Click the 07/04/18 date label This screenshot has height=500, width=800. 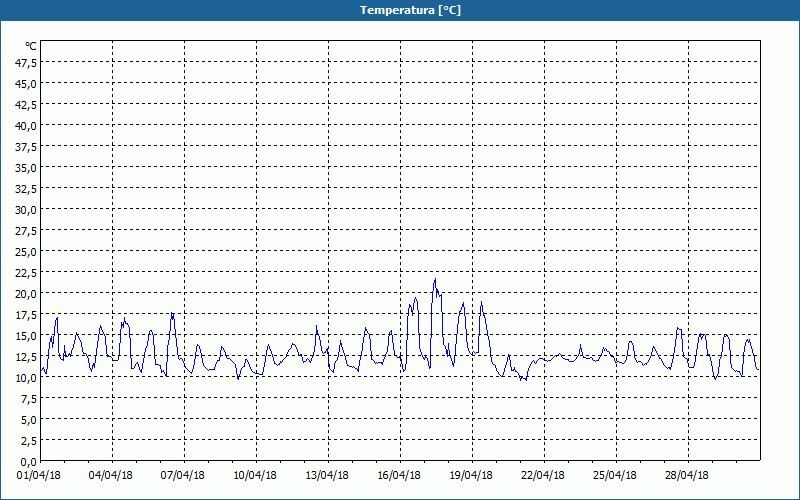click(183, 476)
